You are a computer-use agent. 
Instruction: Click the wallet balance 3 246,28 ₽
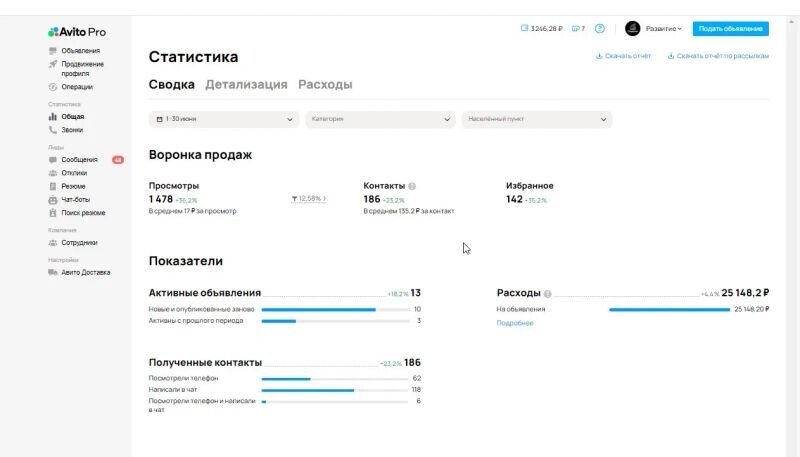tap(542, 29)
